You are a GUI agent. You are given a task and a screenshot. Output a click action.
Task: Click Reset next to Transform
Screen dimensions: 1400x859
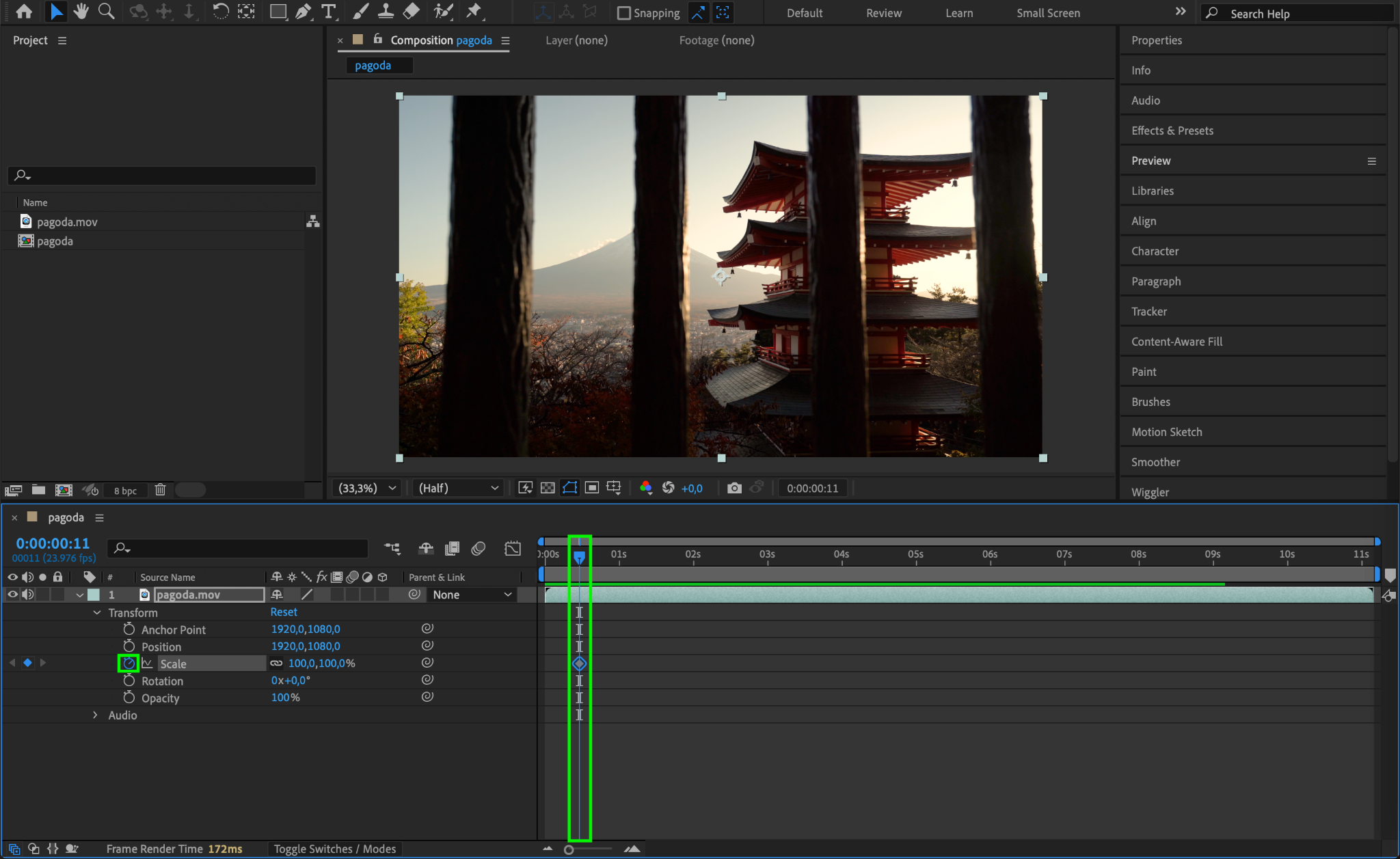pyautogui.click(x=284, y=612)
